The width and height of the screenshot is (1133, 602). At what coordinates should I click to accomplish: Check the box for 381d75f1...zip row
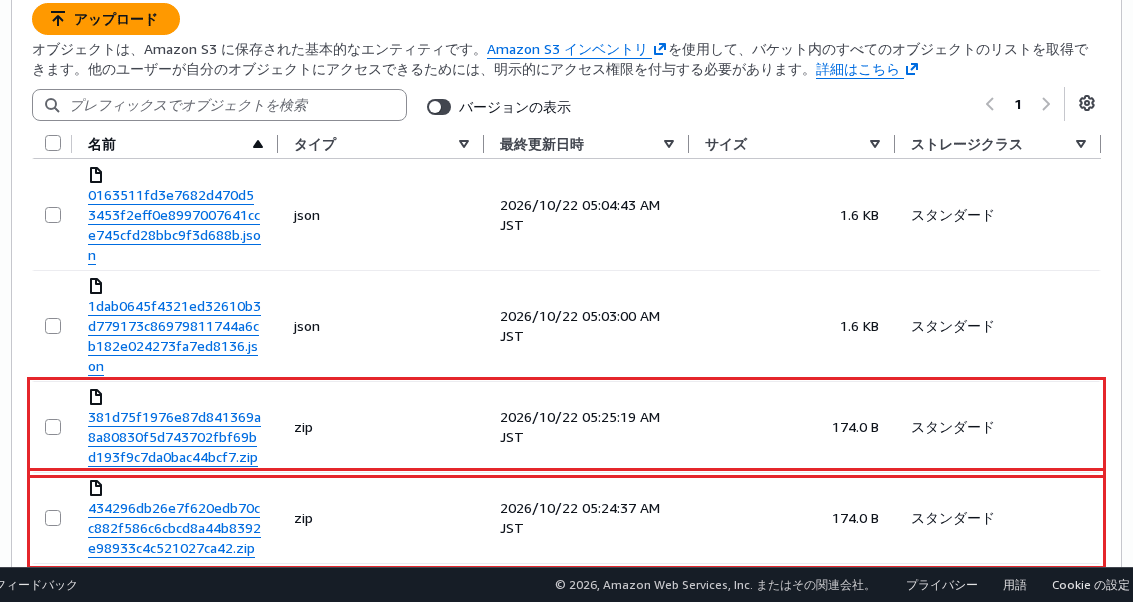[53, 427]
